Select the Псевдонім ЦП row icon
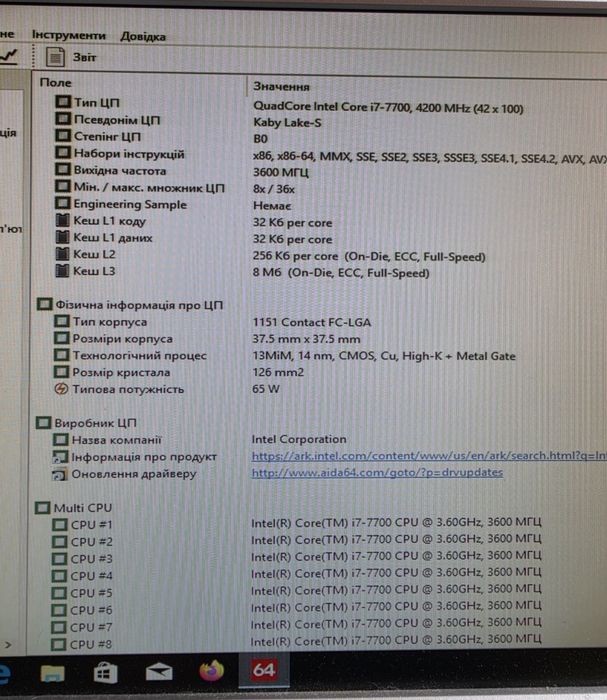Viewport: 607px width, 700px height. (x=63, y=119)
